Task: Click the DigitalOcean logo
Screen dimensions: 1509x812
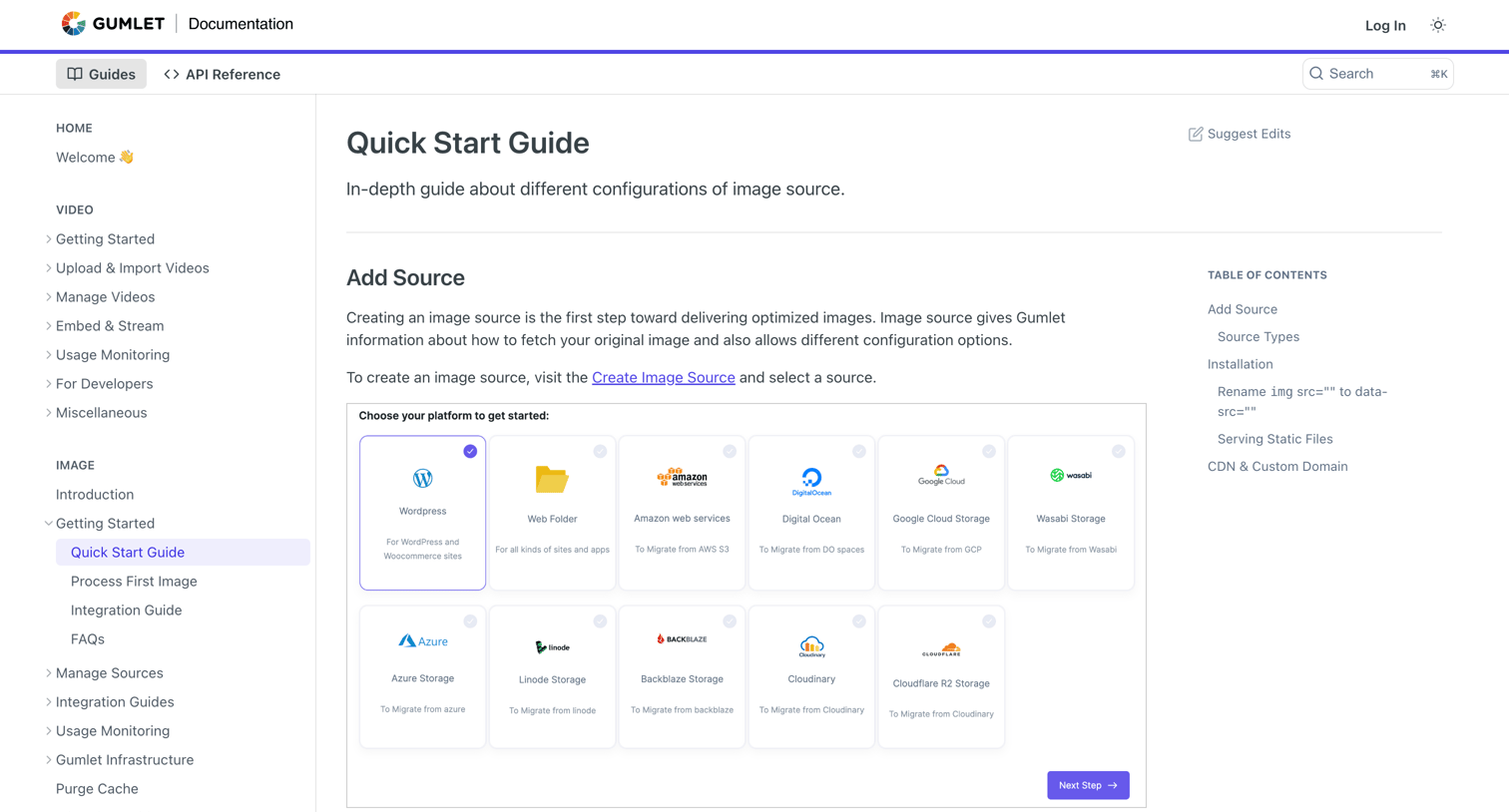Action: 811,482
